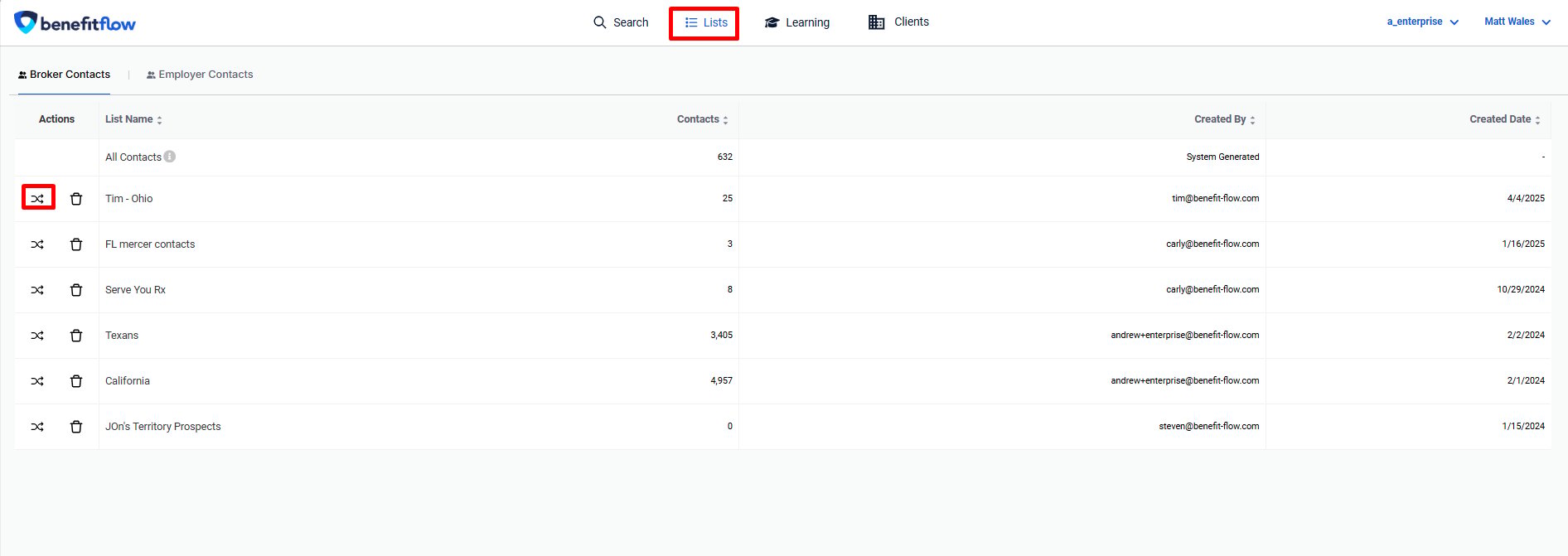This screenshot has height=556, width=1568.
Task: Click the tim@benefit-flow.com creator cell
Action: tap(1215, 198)
